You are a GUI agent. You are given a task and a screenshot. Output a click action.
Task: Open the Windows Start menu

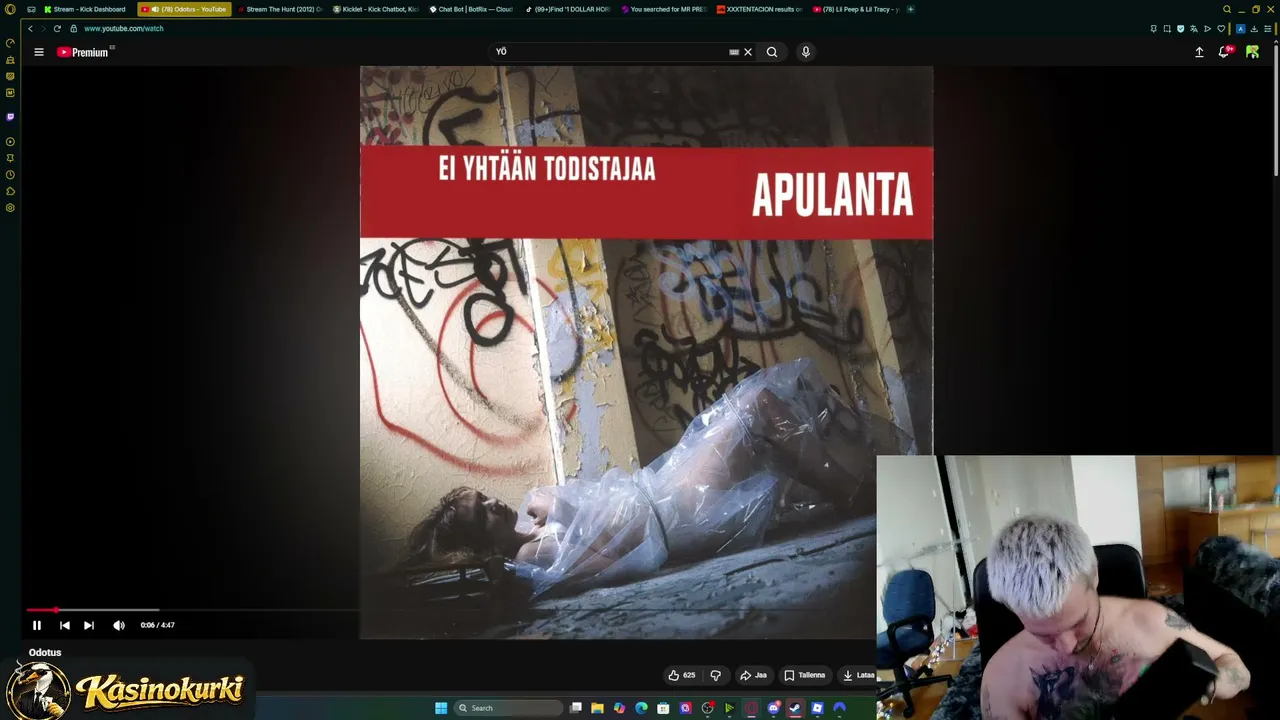(441, 708)
